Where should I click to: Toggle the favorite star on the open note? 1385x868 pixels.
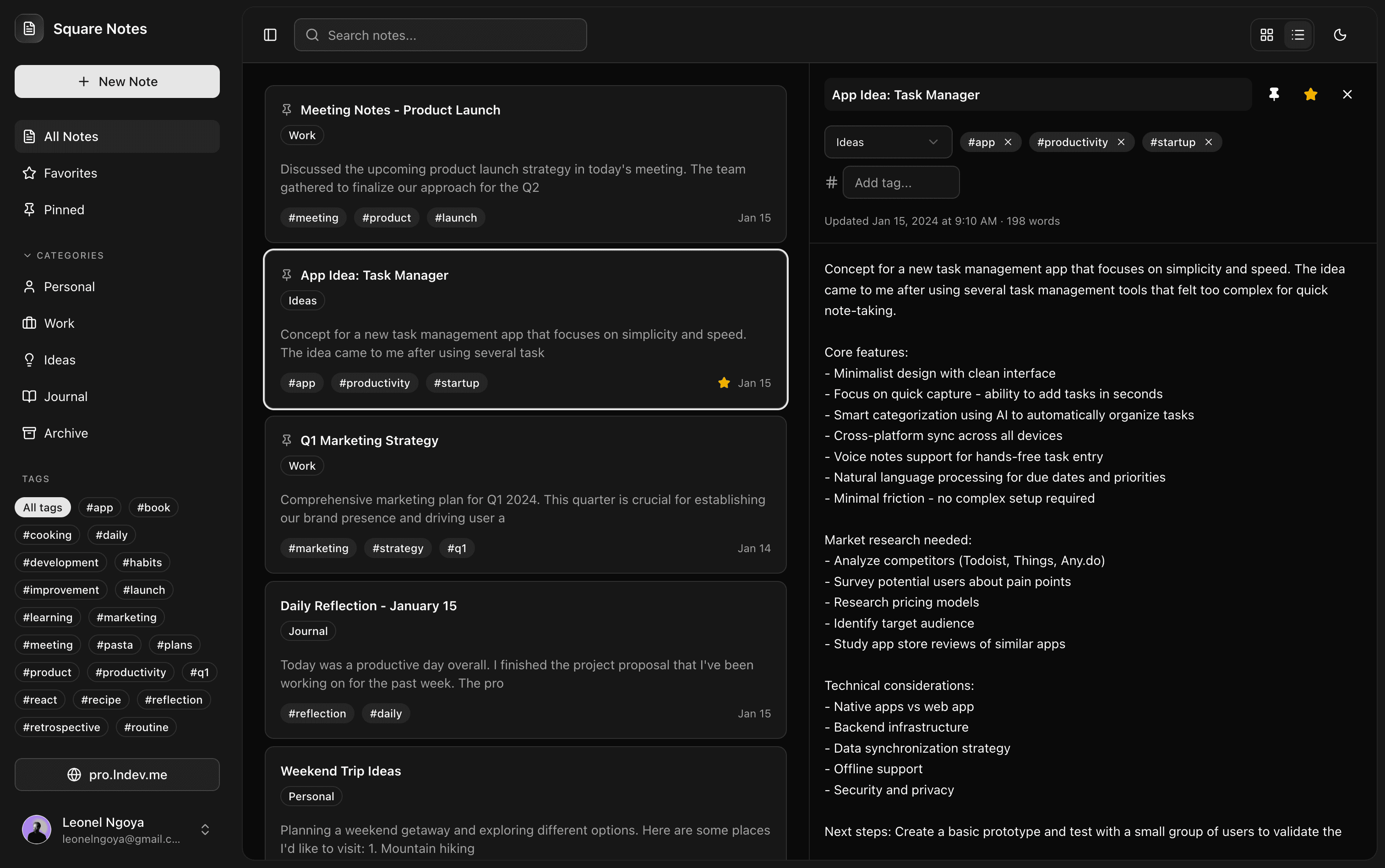point(1311,94)
